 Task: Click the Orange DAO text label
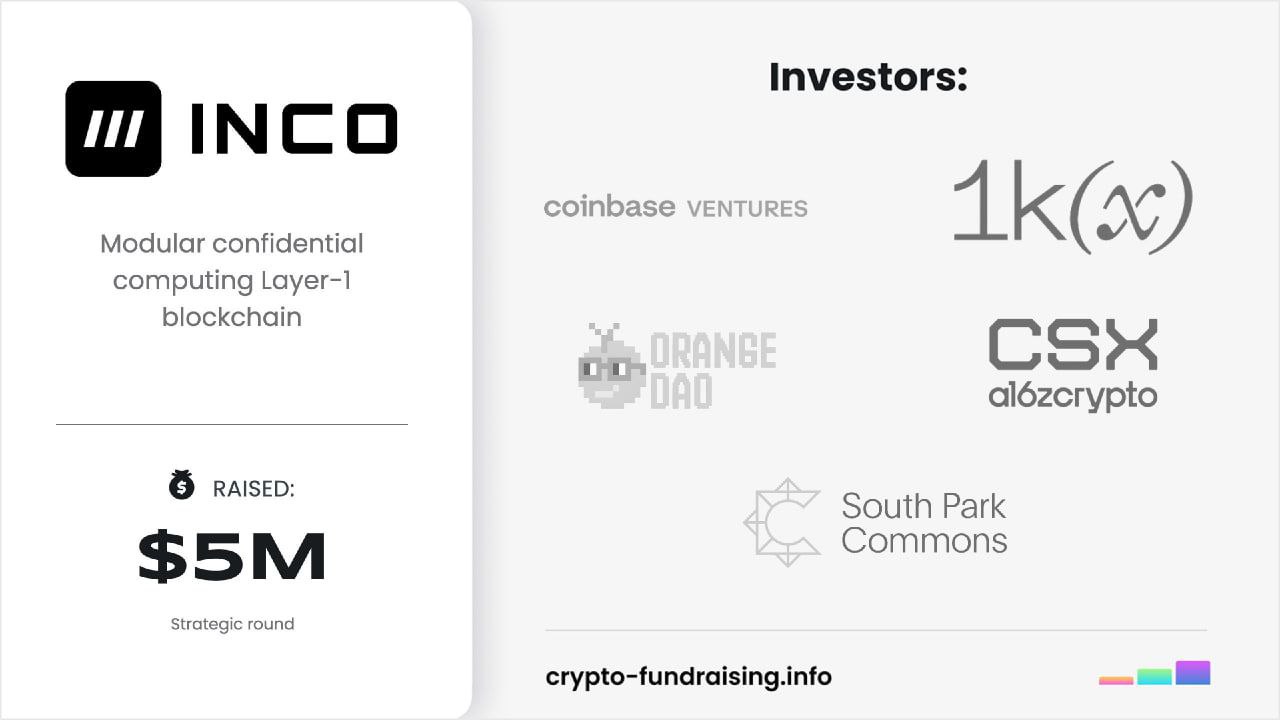(x=713, y=370)
